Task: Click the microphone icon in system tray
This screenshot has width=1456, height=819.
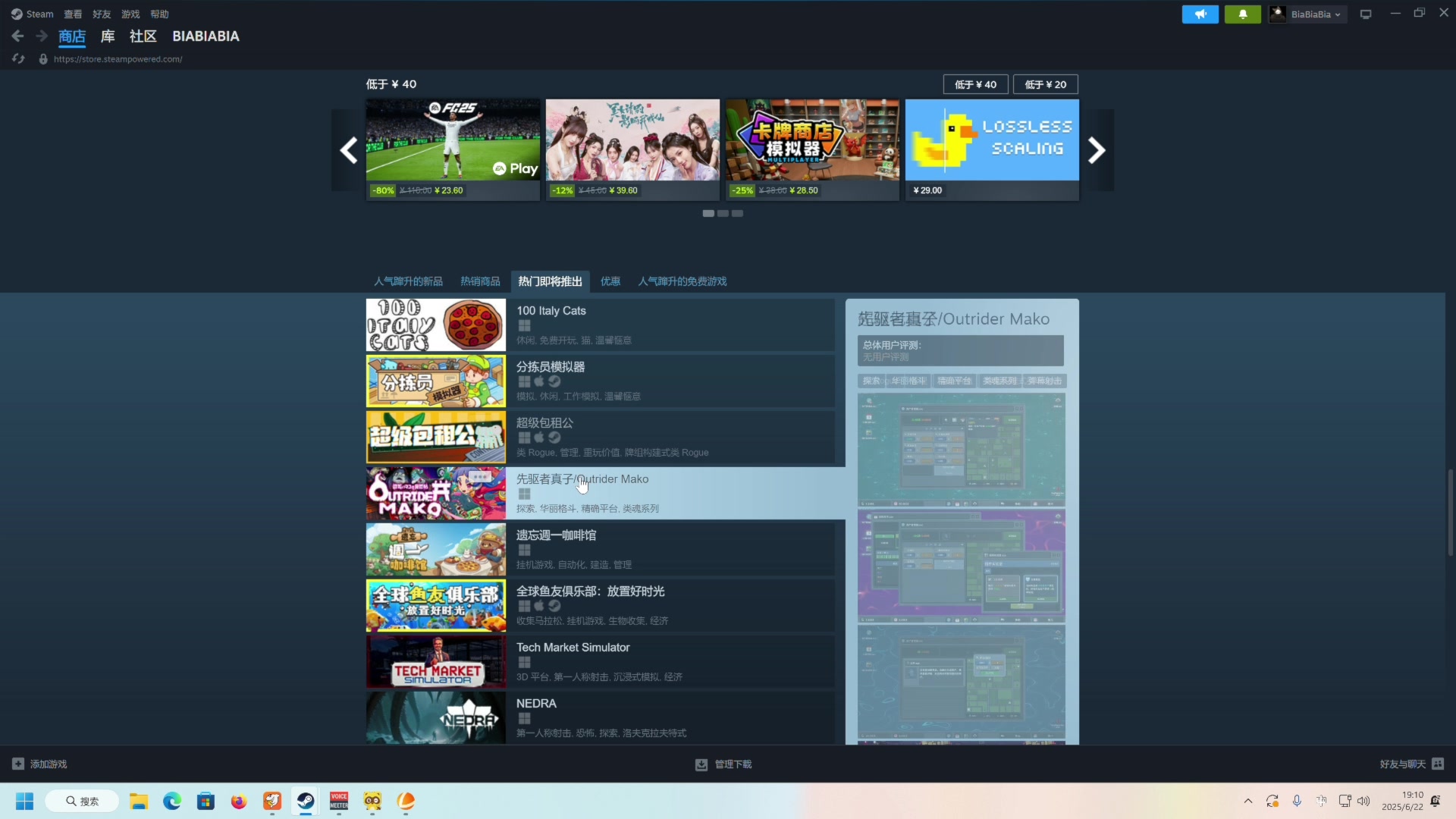Action: [x=1297, y=801]
